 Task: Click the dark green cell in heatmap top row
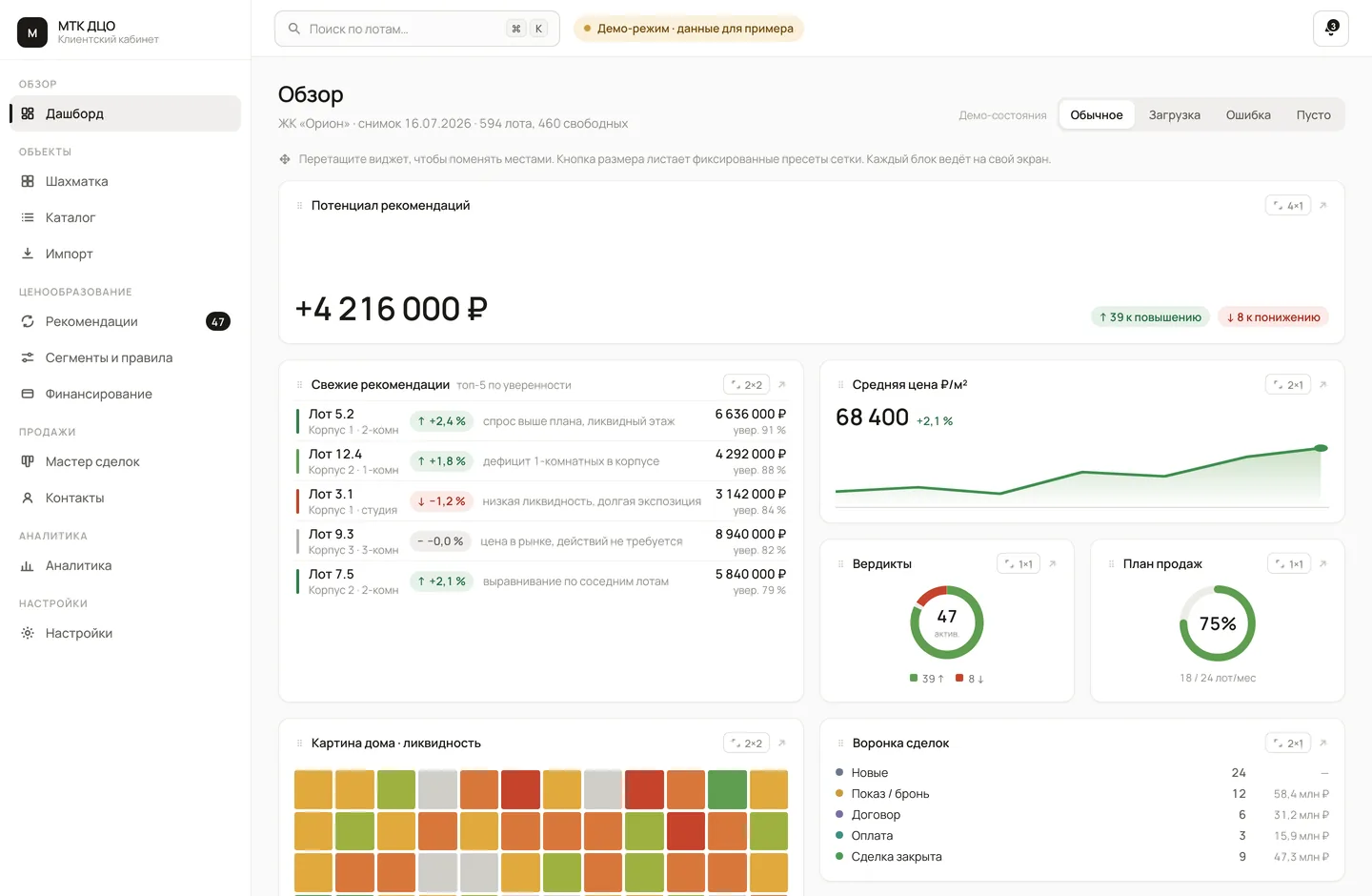click(x=727, y=790)
